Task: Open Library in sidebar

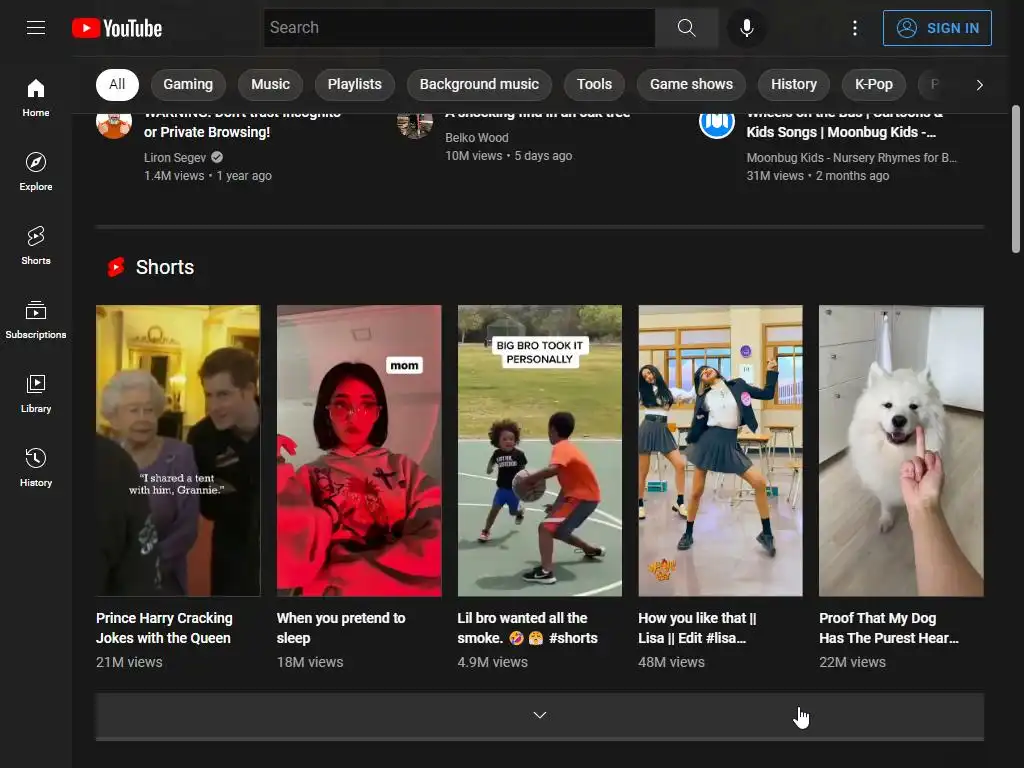Action: tap(36, 394)
